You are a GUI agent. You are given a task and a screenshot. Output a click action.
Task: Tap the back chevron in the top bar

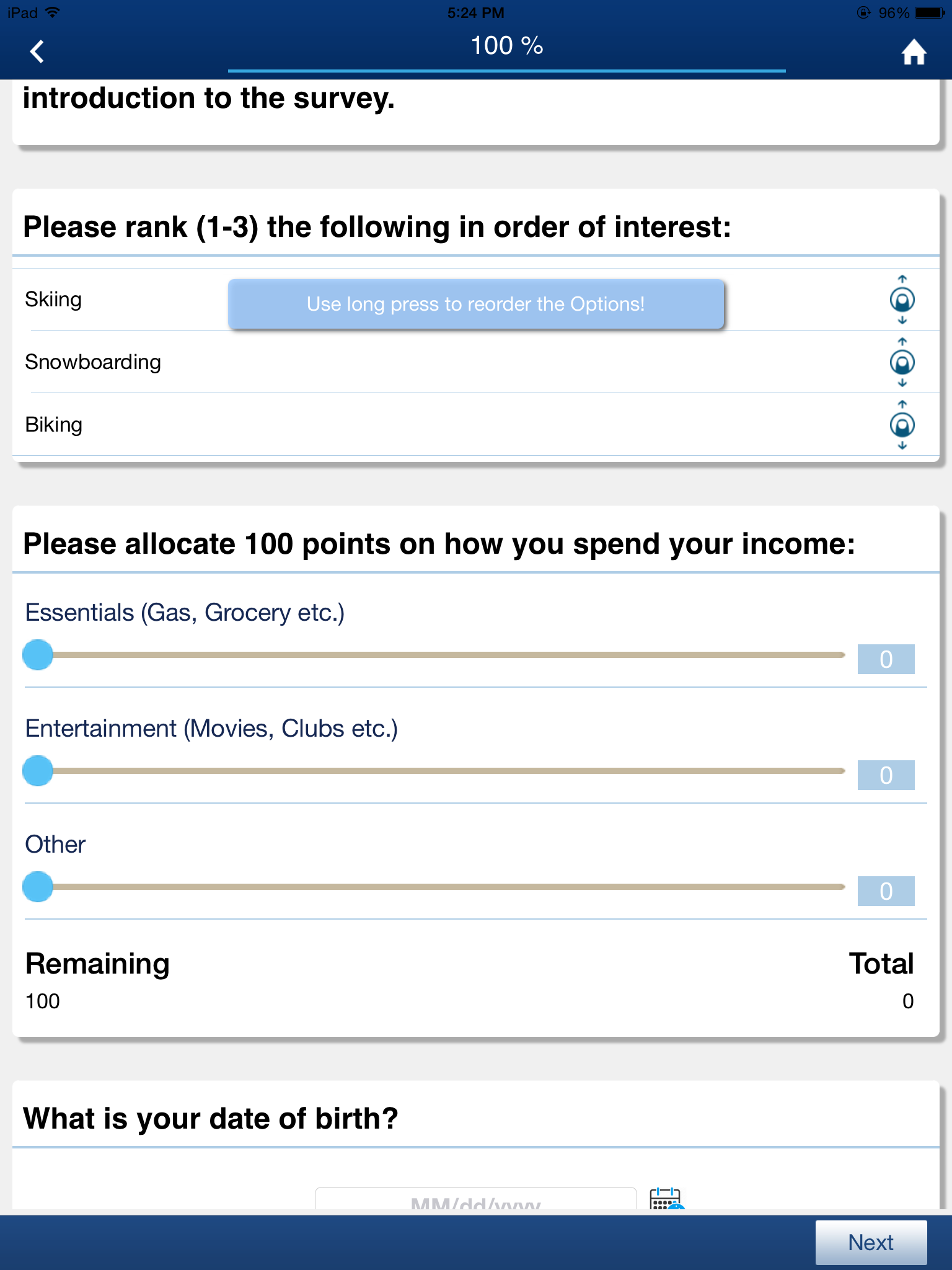pyautogui.click(x=37, y=52)
